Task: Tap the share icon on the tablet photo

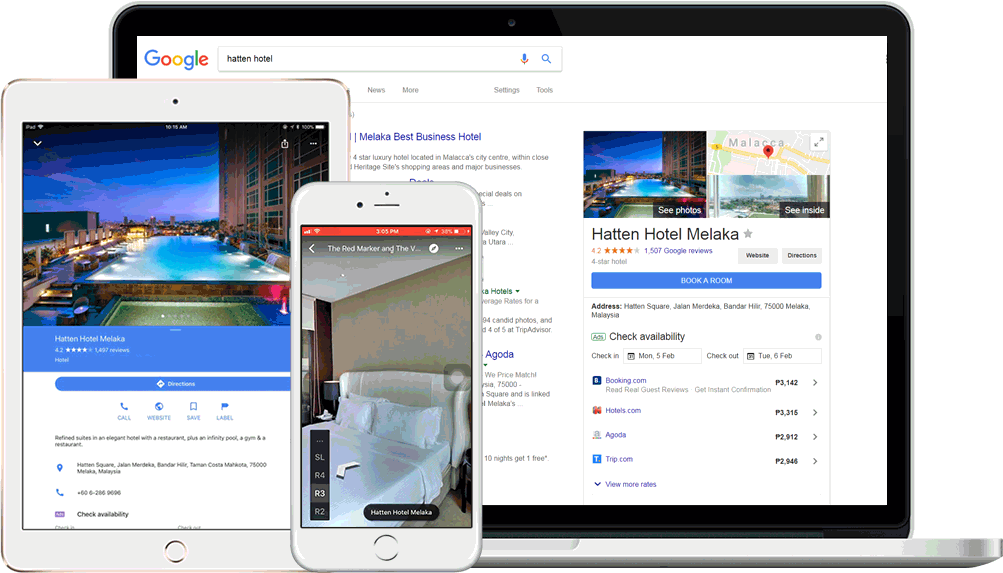Action: point(285,144)
